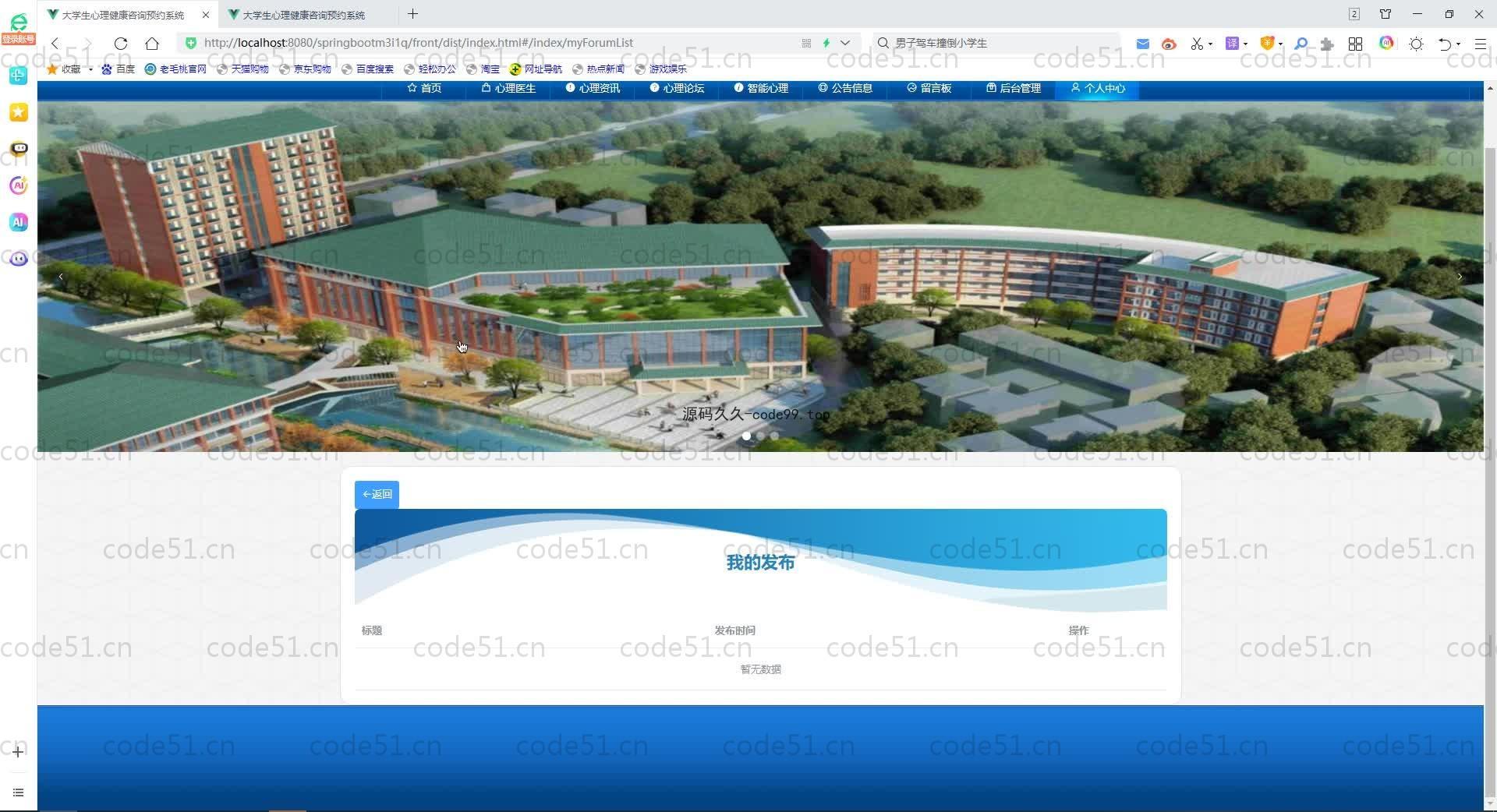Close the first 大学生心理健康咨询预约系统 tab

tap(206, 15)
